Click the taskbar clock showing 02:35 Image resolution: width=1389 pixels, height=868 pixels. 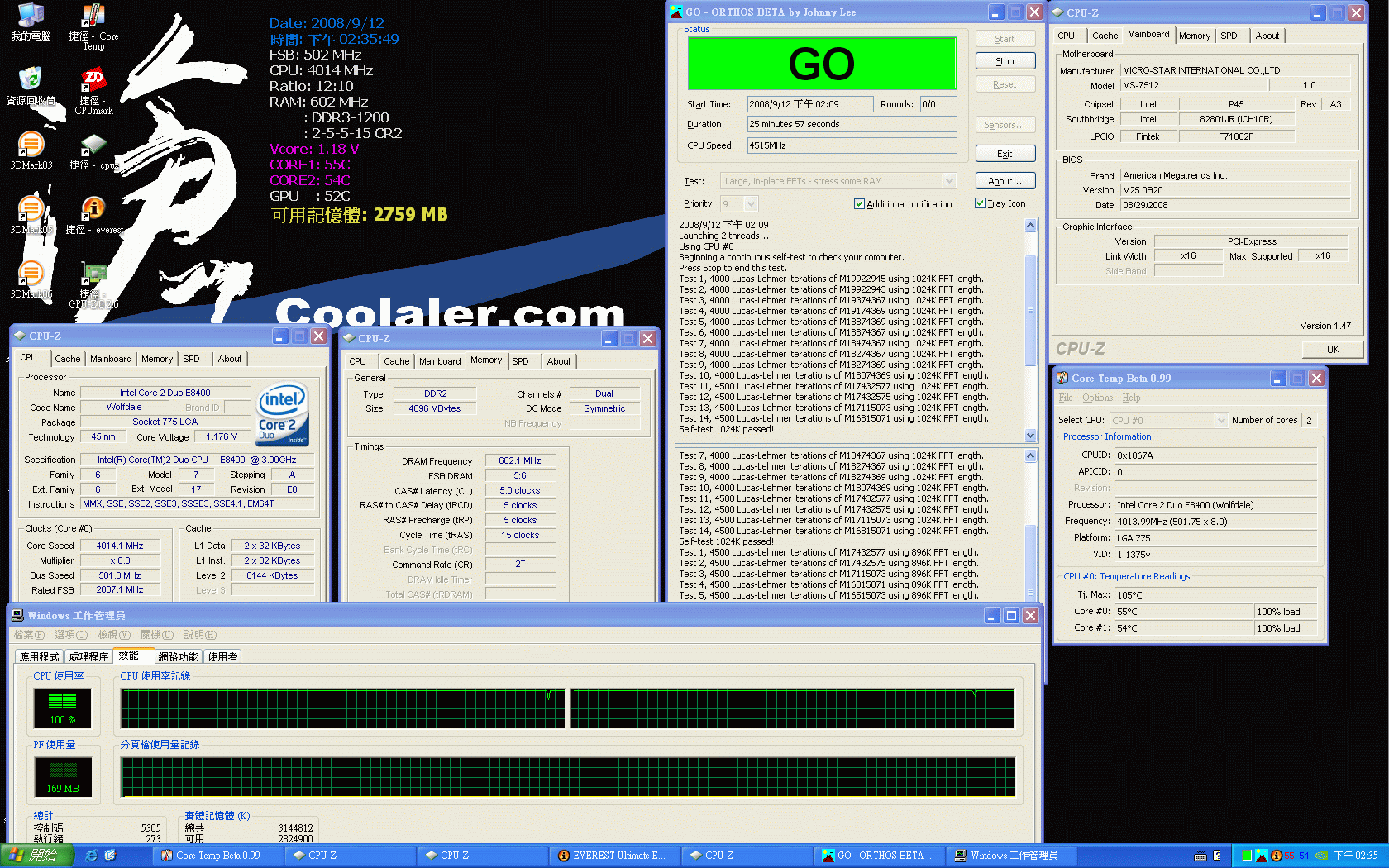tap(1355, 856)
